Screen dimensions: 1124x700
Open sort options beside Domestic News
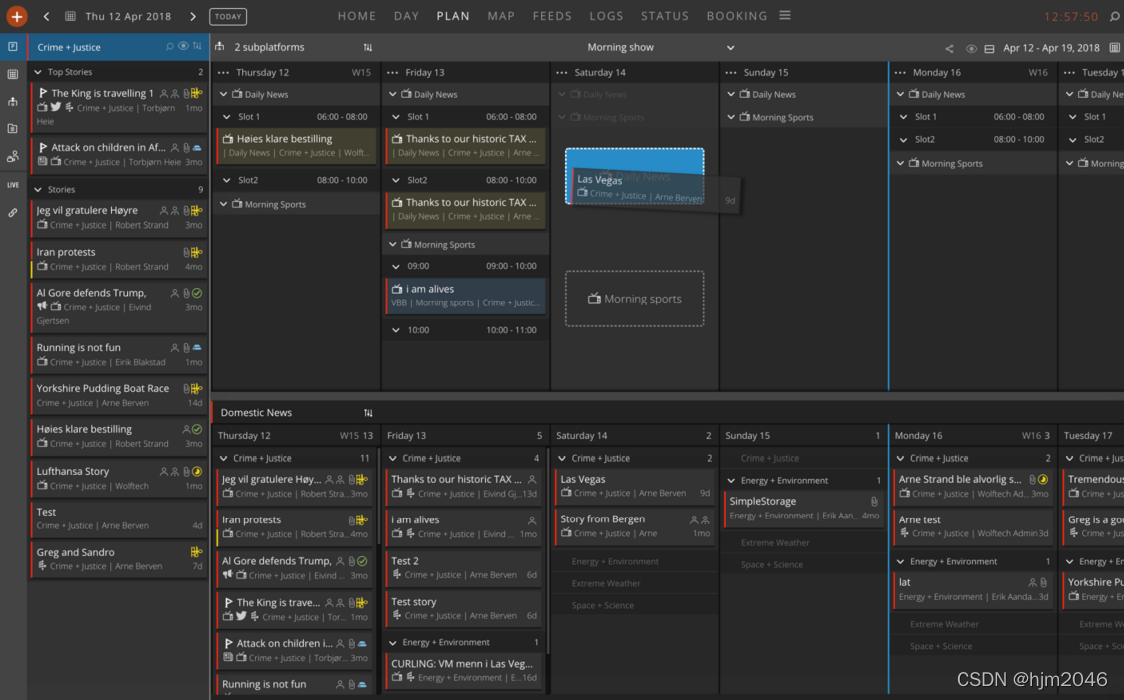(x=368, y=413)
